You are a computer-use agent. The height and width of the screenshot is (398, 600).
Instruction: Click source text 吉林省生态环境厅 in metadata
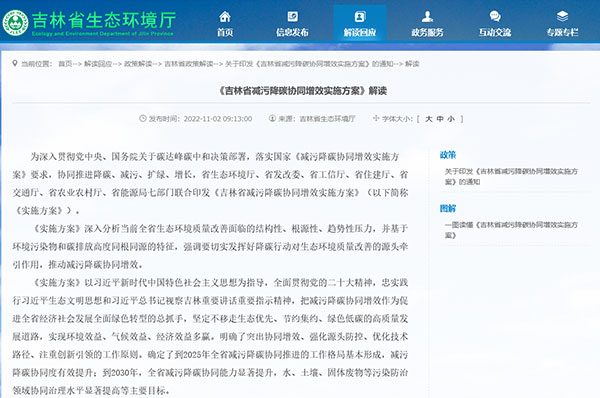[327, 119]
